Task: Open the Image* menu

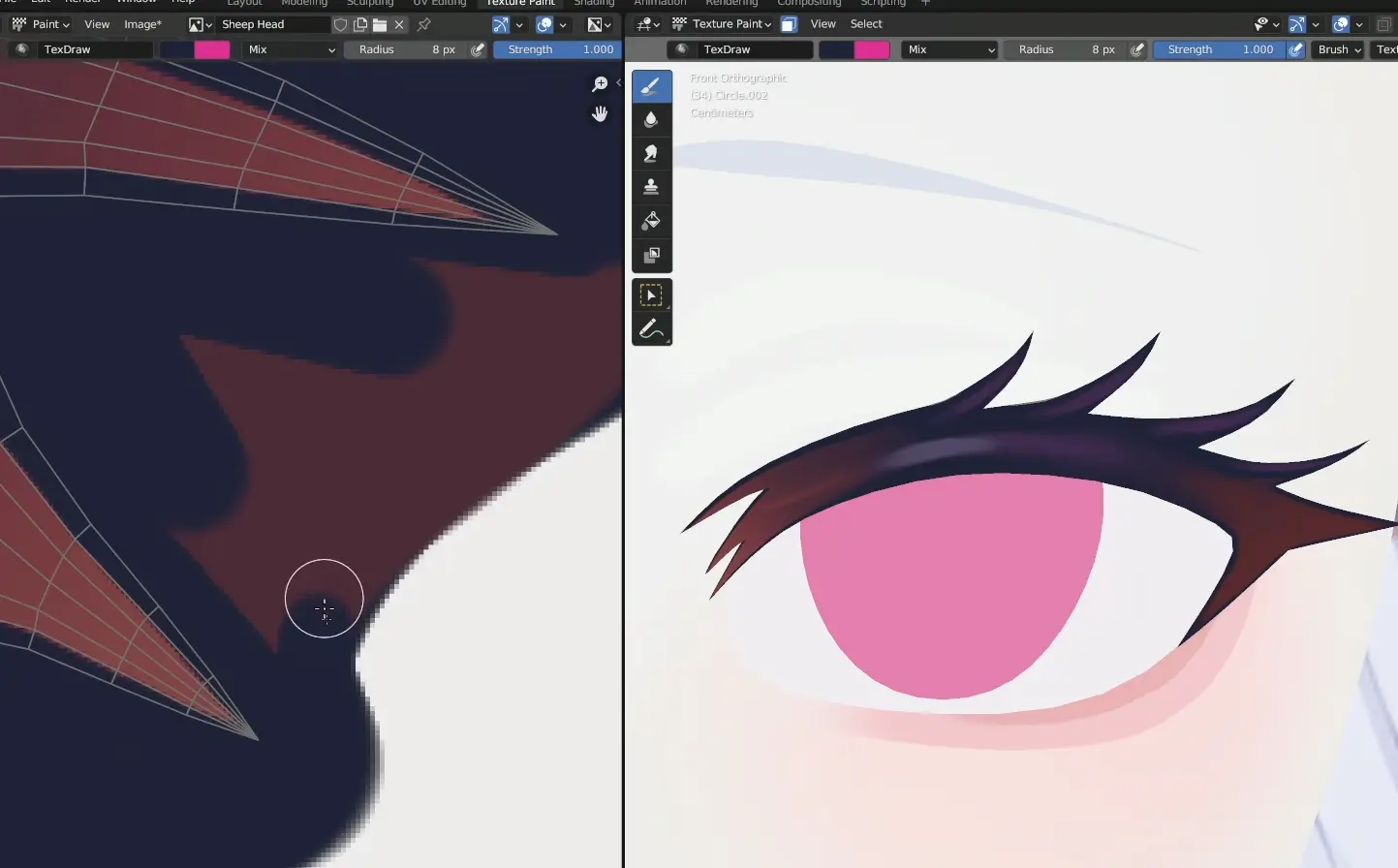Action: click(142, 24)
